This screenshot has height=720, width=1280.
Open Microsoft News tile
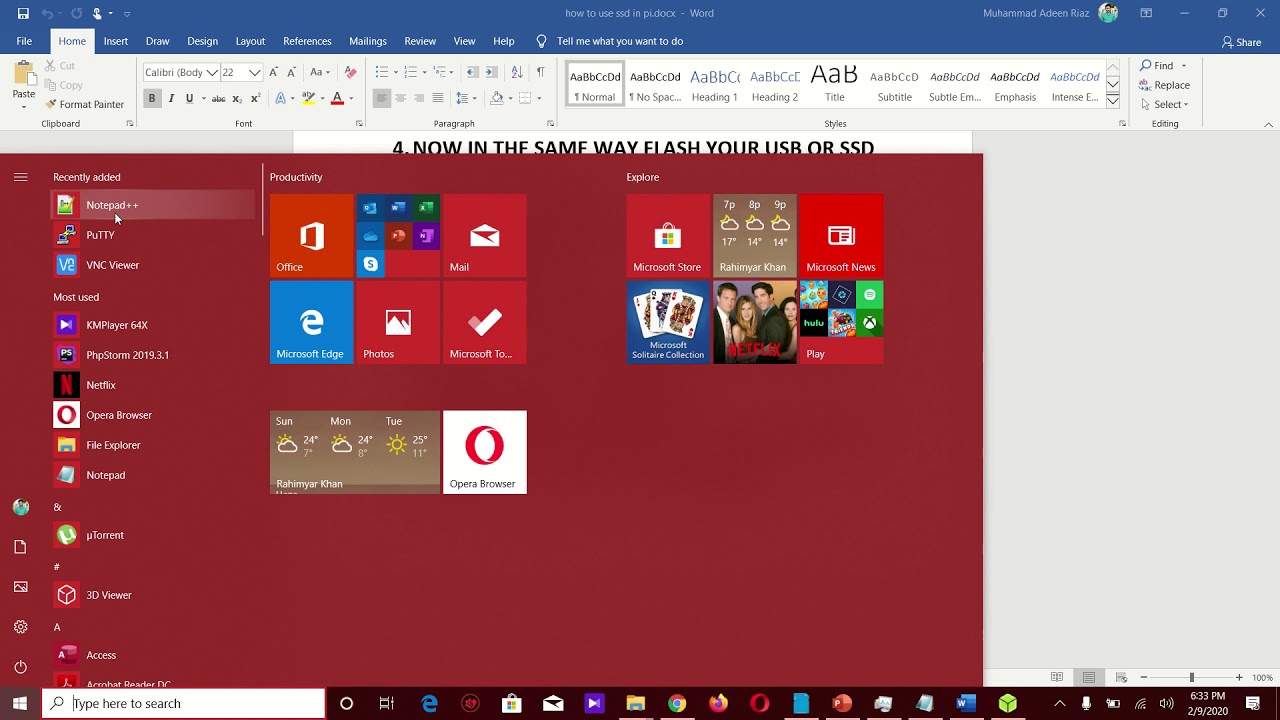point(841,236)
